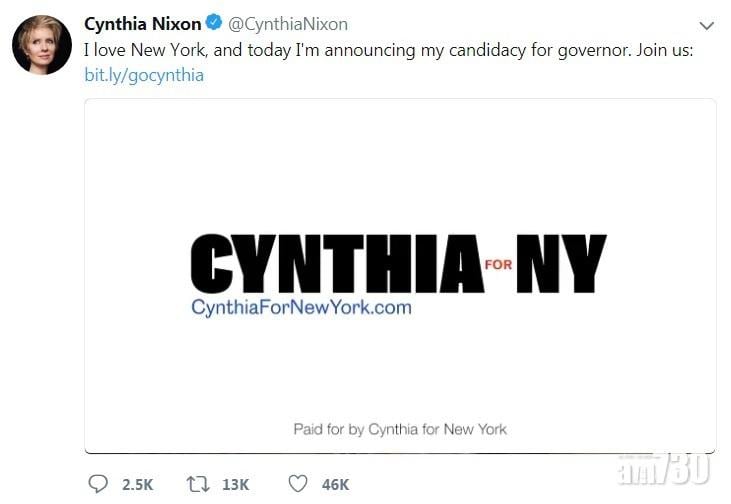
Task: Click the blue verified badge
Action: (216, 24)
